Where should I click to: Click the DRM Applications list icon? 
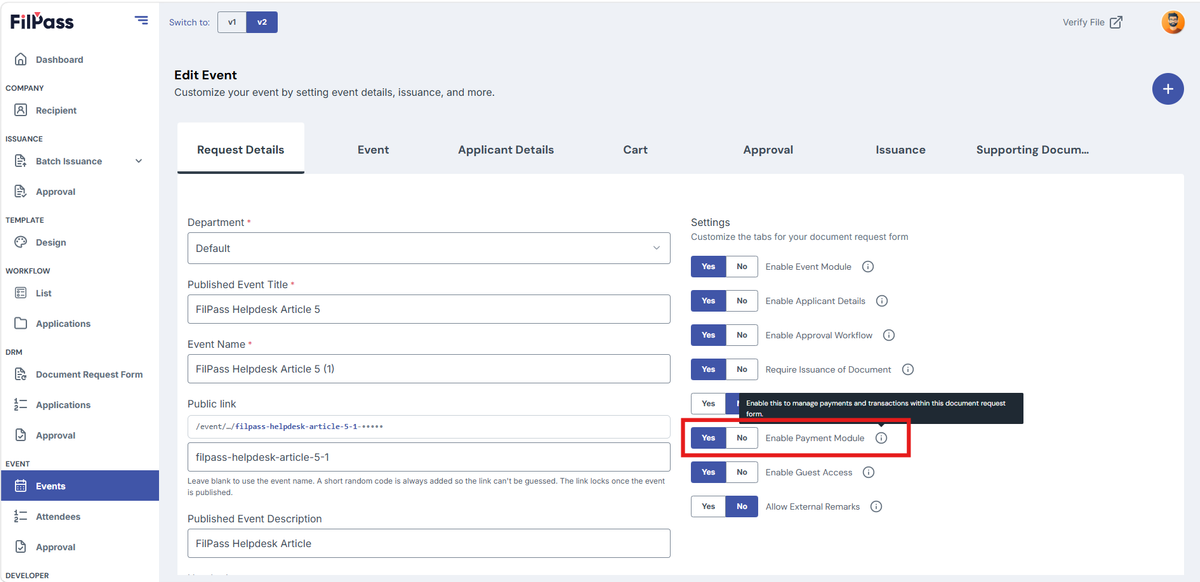click(20, 405)
